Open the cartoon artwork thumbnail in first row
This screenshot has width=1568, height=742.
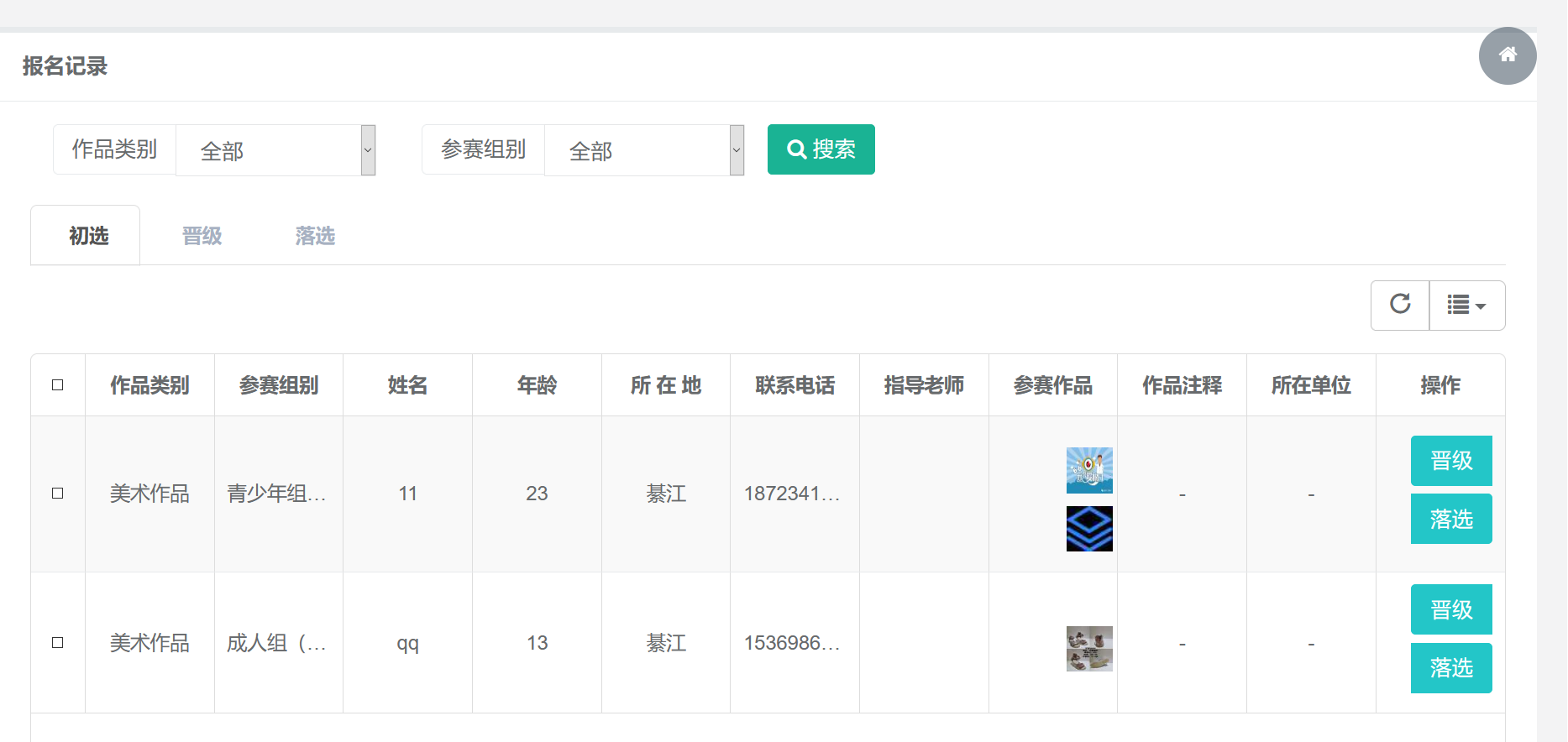1089,470
